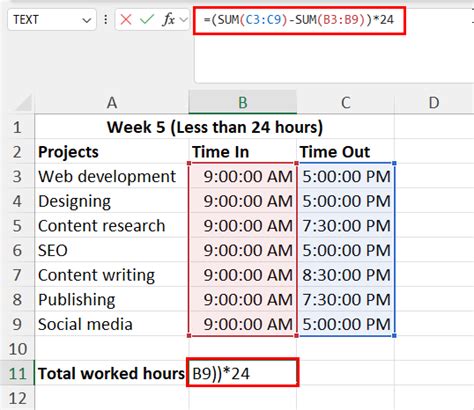Click Time In cell for Publishing

[x=243, y=300]
